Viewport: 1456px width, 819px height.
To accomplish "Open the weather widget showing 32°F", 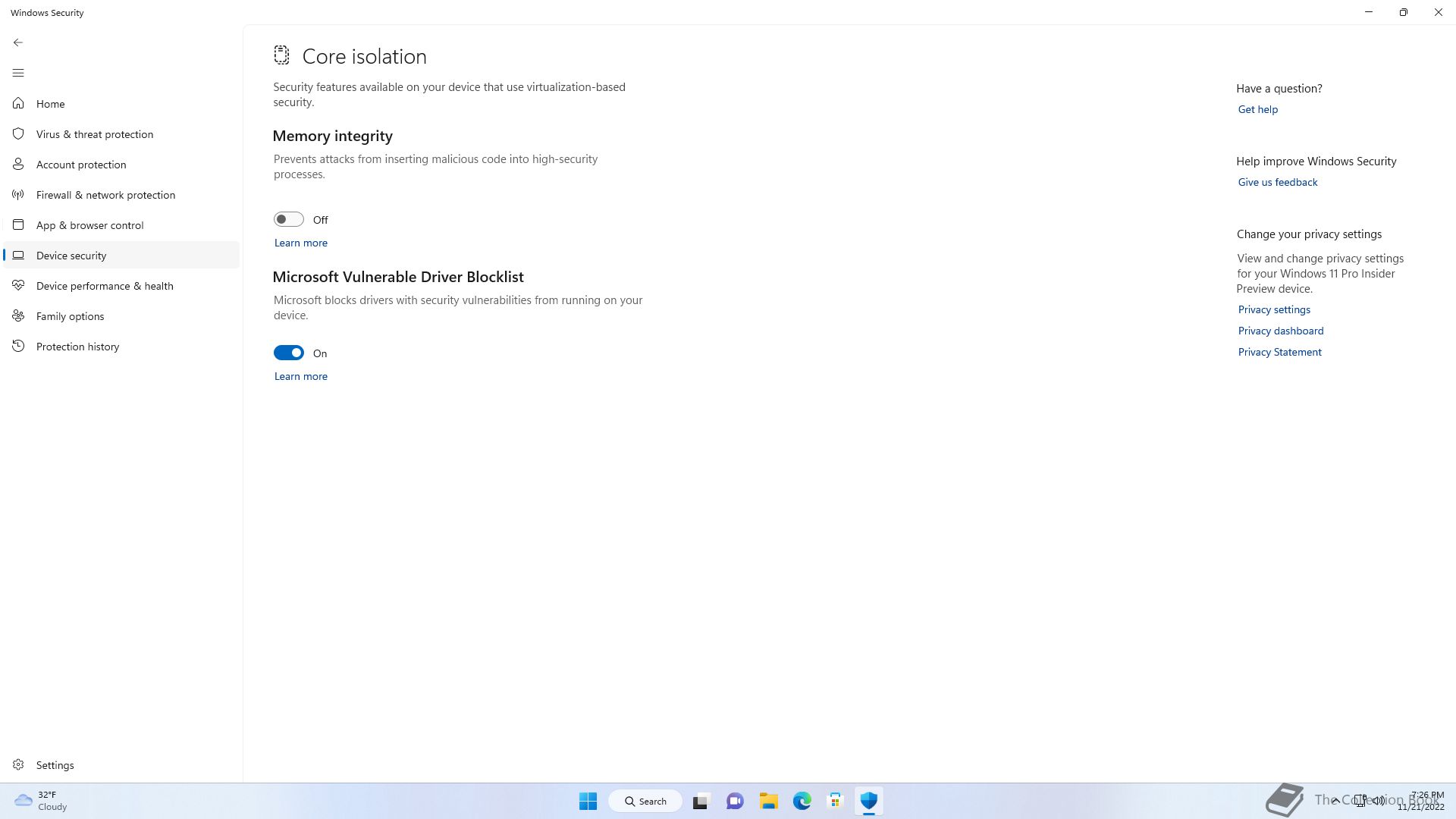I will pyautogui.click(x=42, y=801).
